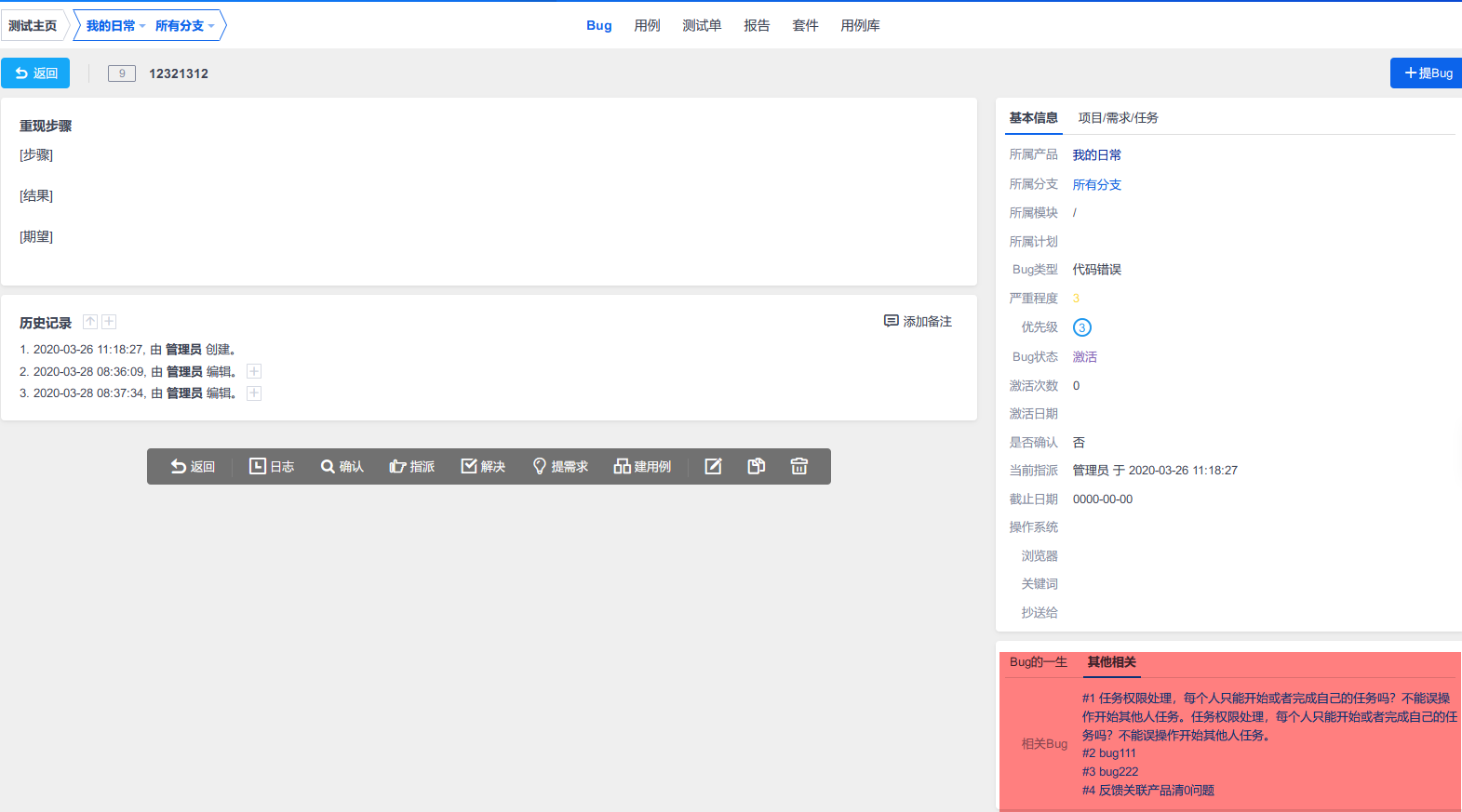1462x812 pixels.
Task: Click 添加备注 to add comment
Action: 918,322
